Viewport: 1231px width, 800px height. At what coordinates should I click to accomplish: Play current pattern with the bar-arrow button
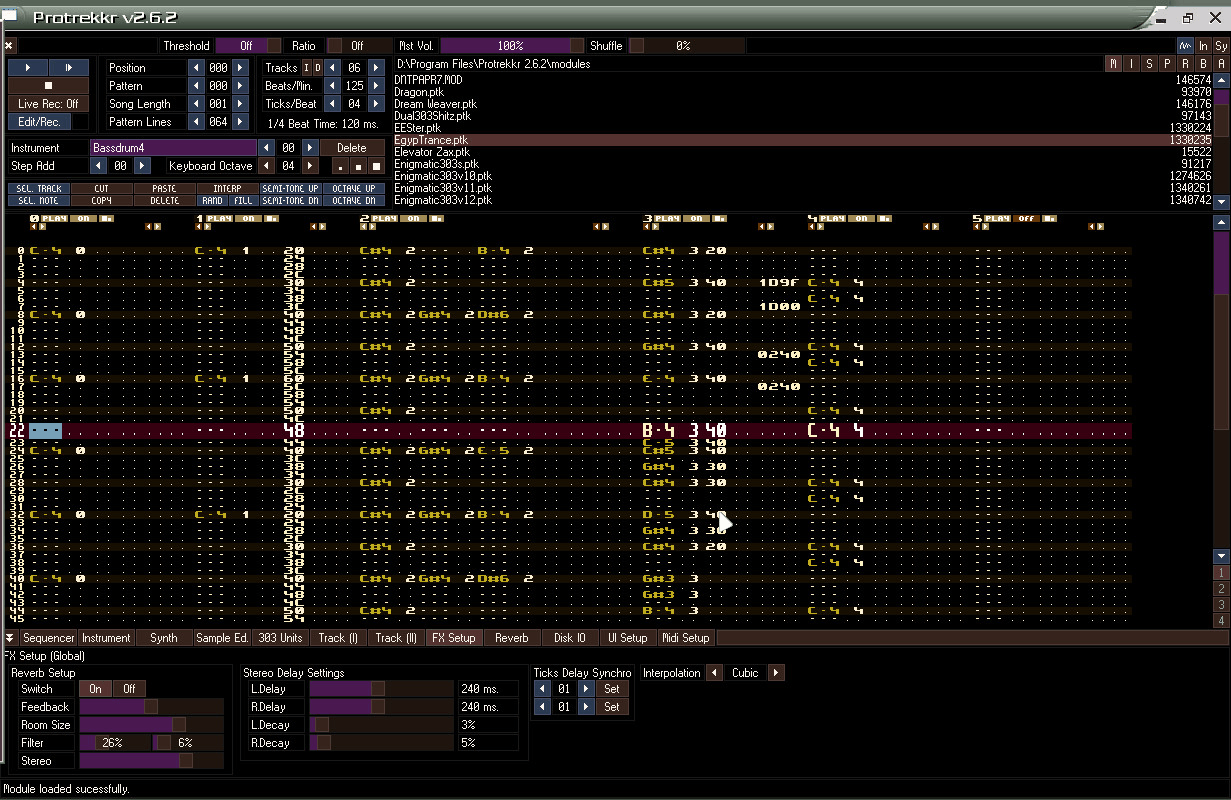tap(69, 67)
